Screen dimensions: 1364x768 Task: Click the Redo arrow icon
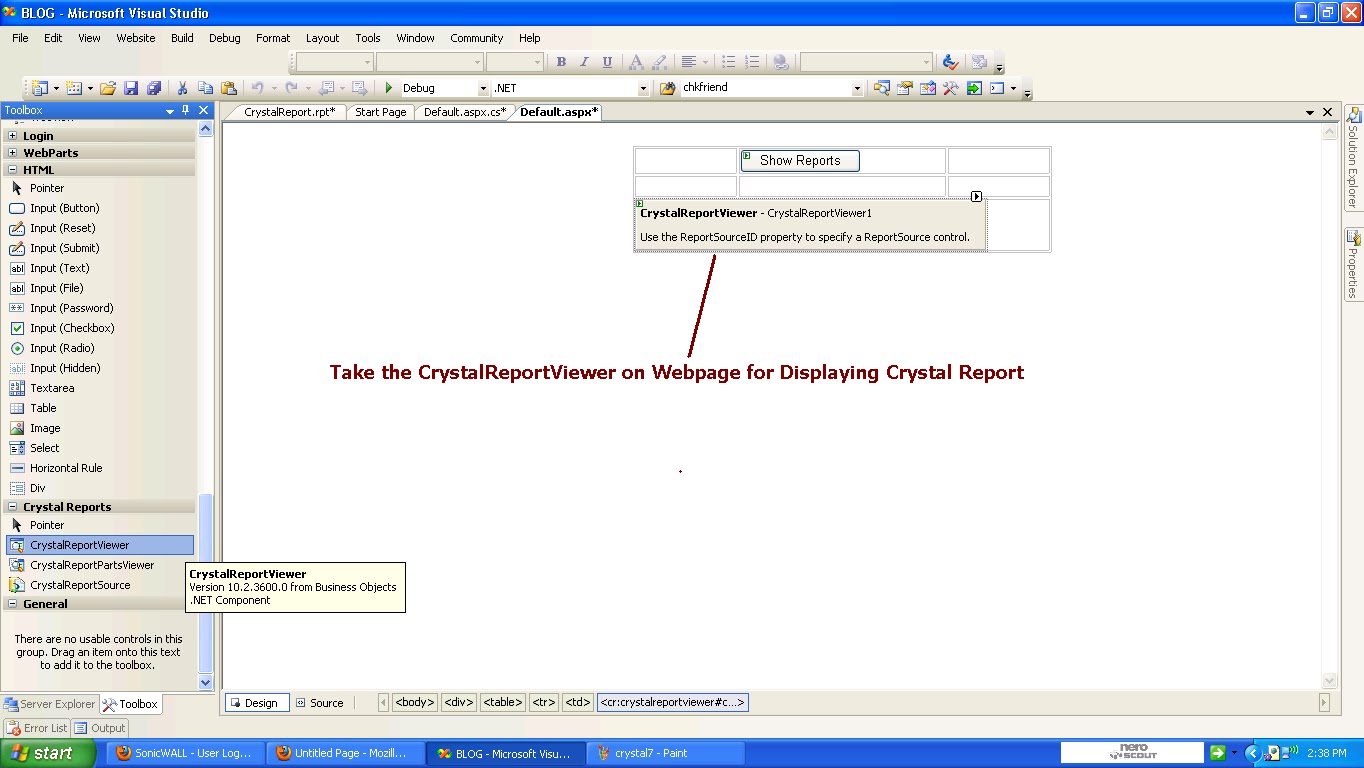pyautogui.click(x=292, y=88)
